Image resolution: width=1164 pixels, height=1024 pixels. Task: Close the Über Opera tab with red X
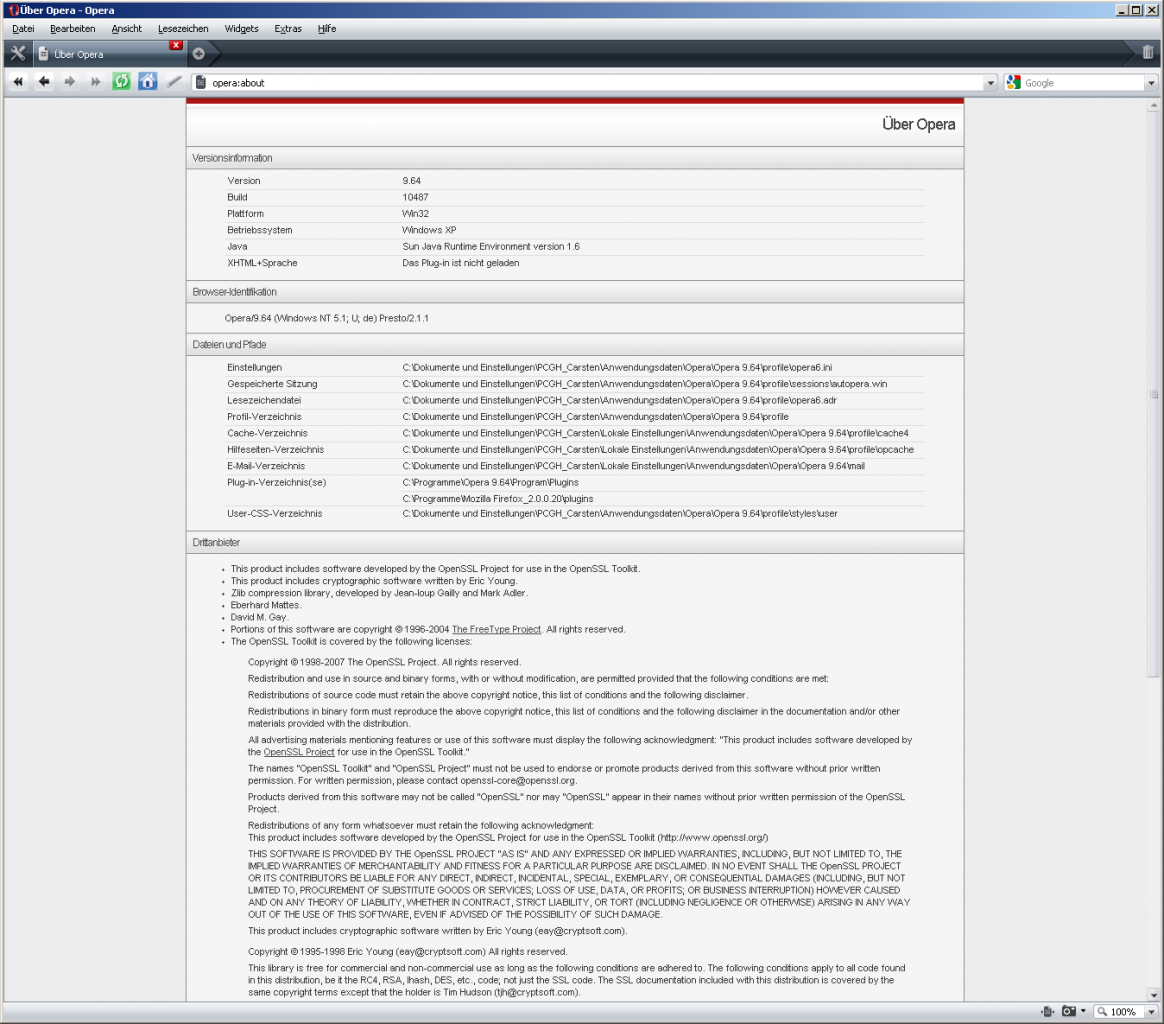176,45
